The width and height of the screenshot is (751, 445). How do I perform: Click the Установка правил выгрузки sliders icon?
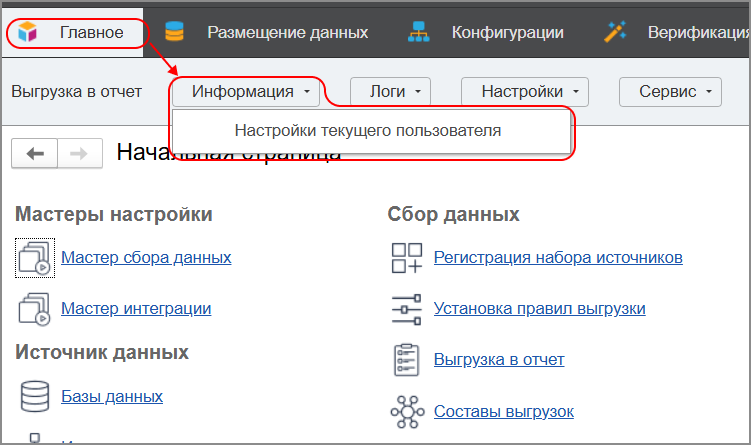click(406, 309)
